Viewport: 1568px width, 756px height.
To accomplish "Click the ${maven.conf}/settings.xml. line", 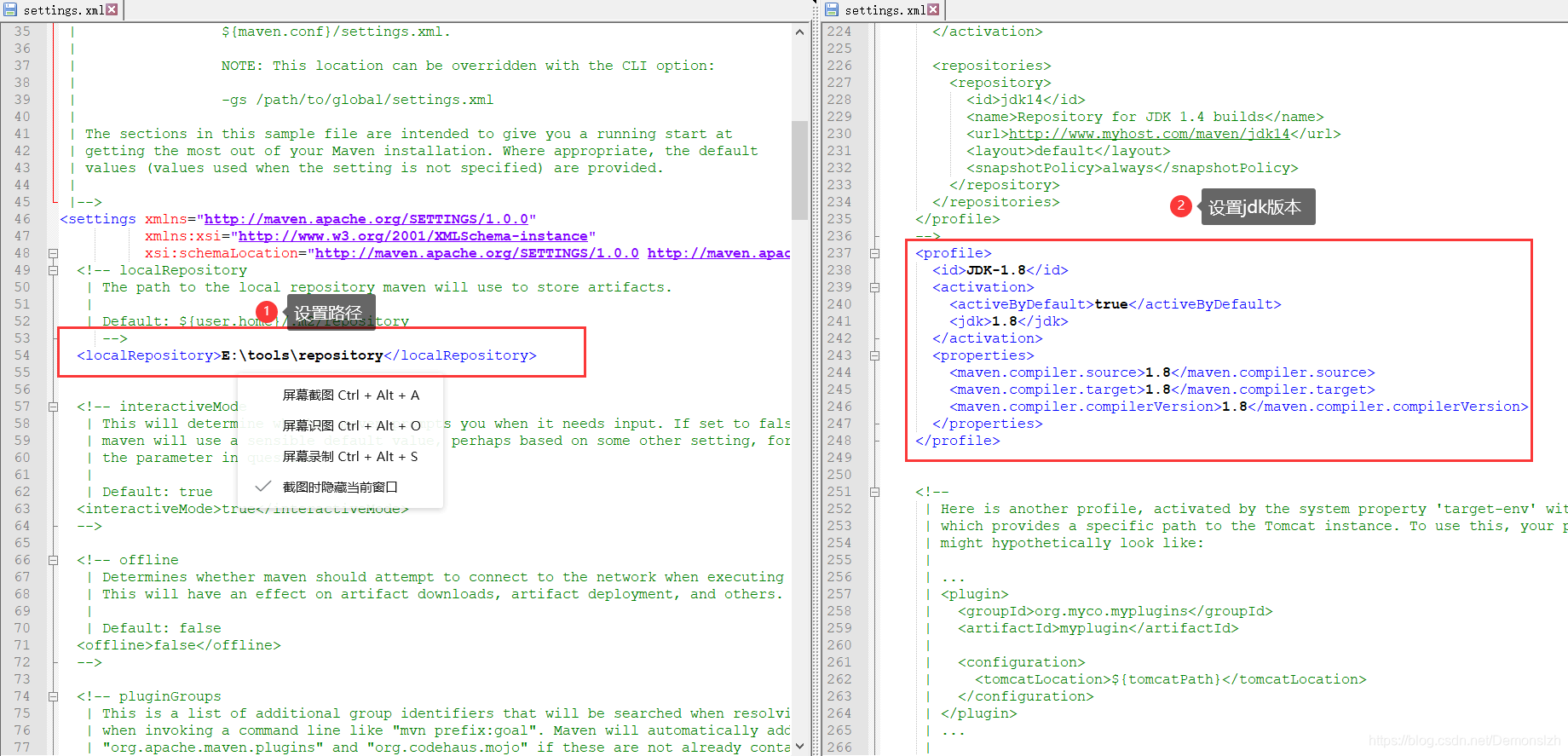I will click(x=337, y=32).
